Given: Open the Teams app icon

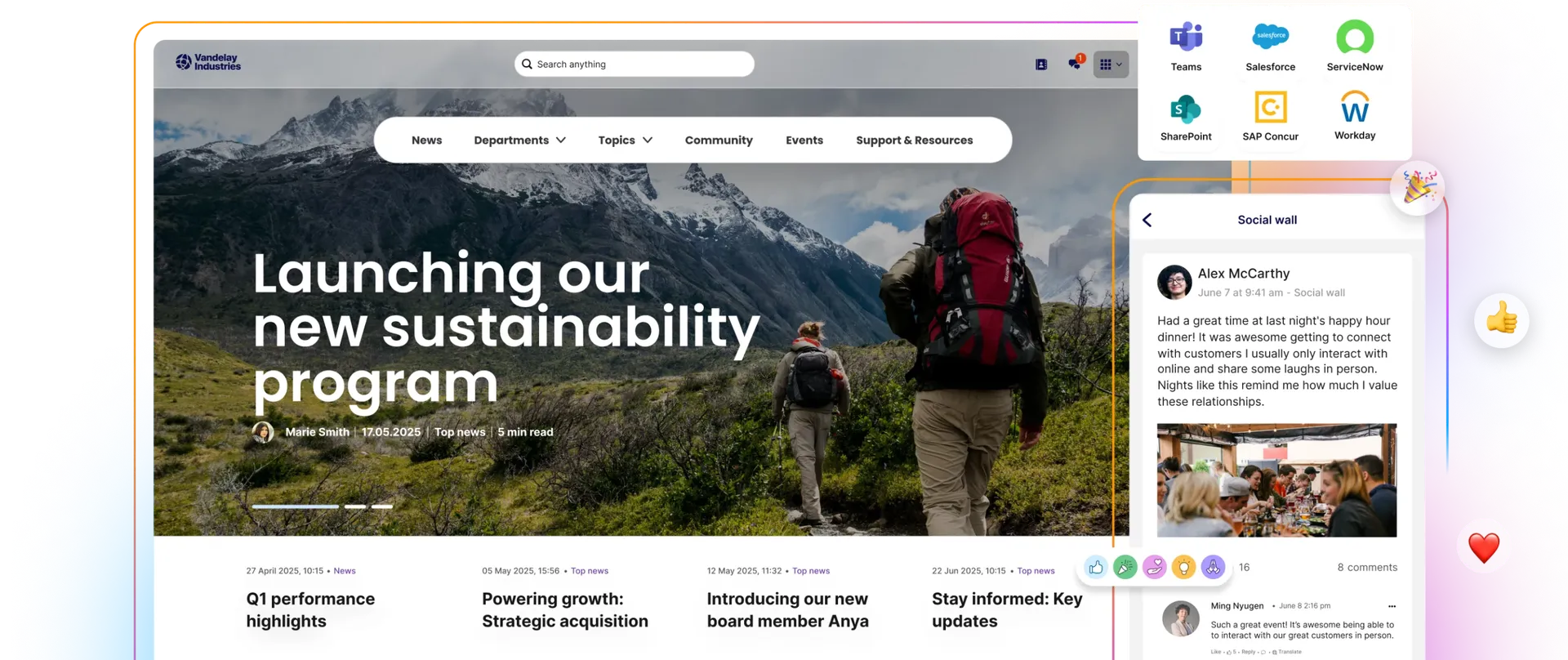Looking at the screenshot, I should point(1186,38).
